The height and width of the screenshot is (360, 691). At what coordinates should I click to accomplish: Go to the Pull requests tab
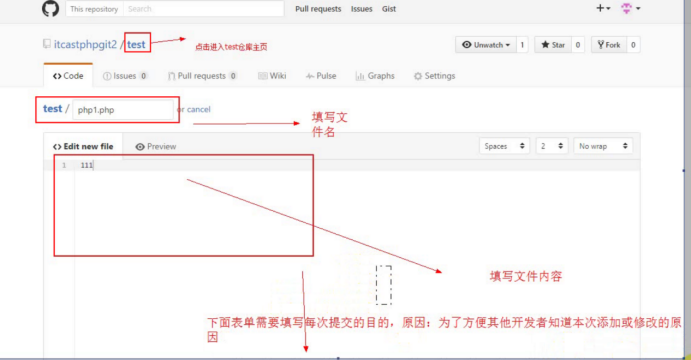tap(202, 76)
